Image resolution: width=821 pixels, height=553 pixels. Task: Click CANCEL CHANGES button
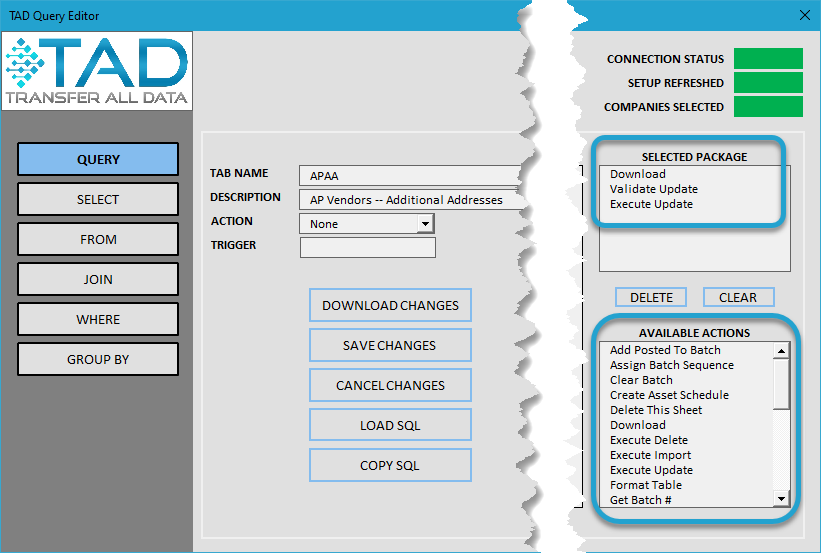click(390, 385)
